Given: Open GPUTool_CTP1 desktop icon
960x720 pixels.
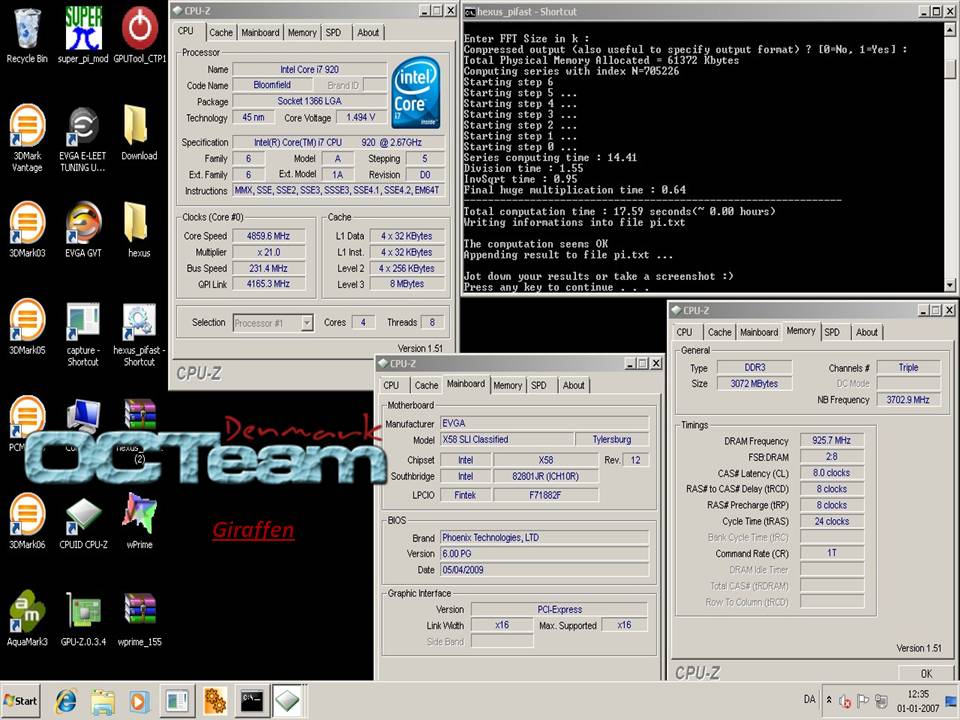Looking at the screenshot, I should click(140, 36).
